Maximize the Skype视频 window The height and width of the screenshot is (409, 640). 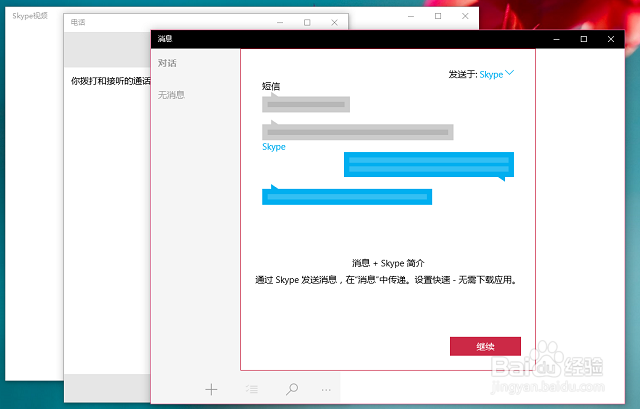(438, 16)
